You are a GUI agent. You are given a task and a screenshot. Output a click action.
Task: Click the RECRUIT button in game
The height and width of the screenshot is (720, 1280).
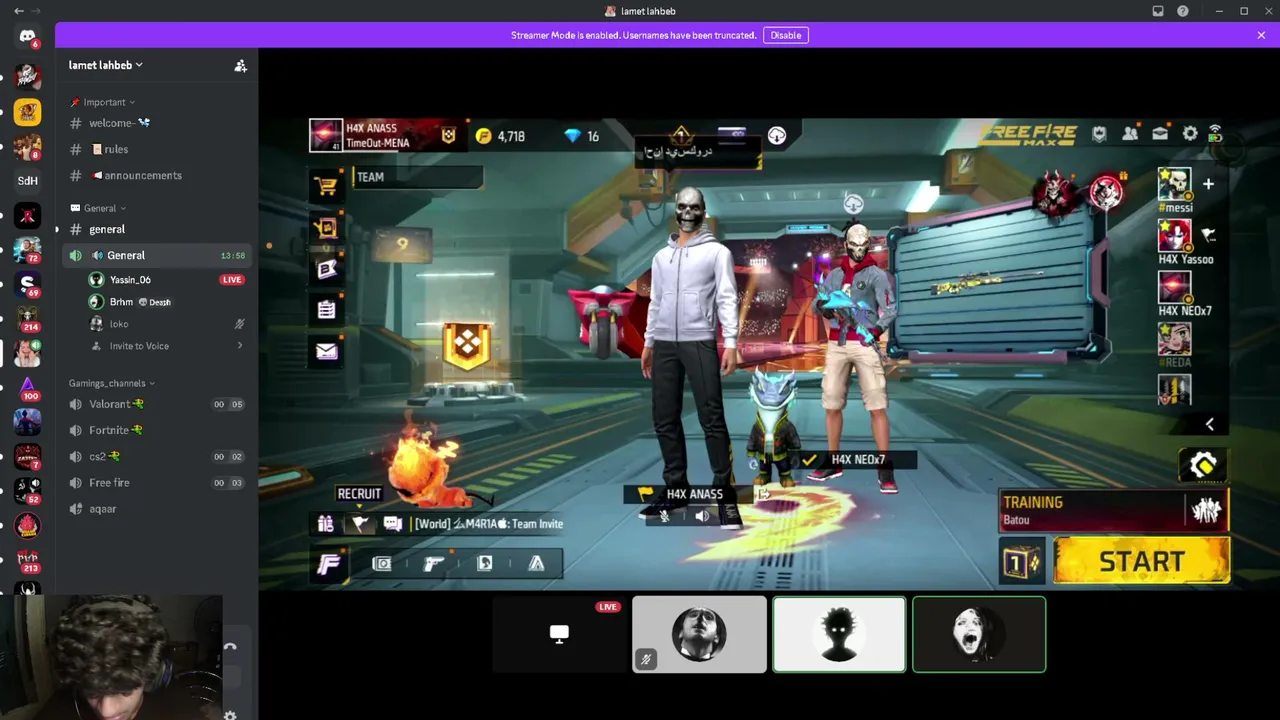pos(359,494)
